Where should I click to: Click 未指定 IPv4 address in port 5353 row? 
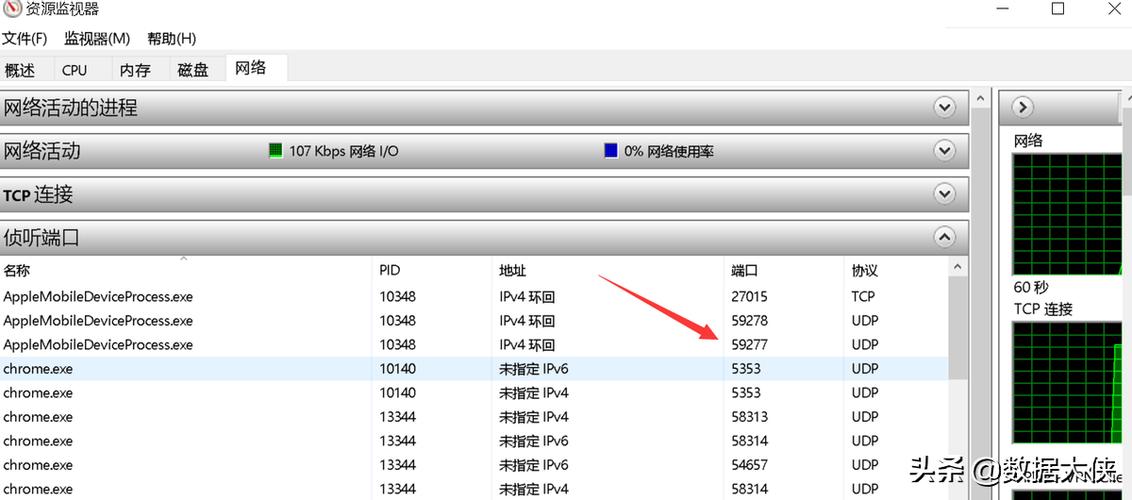(x=534, y=393)
